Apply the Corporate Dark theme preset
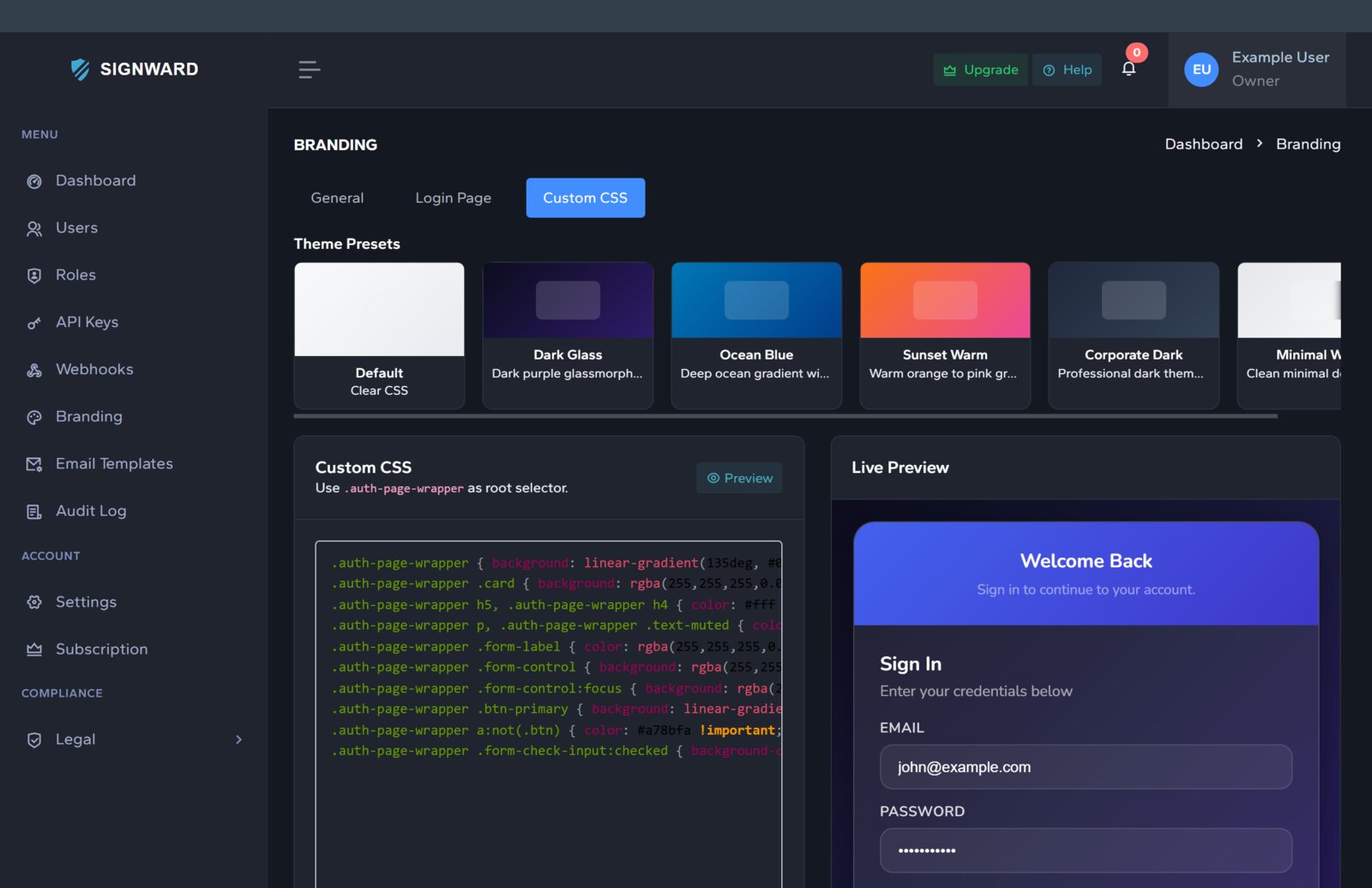 [x=1134, y=335]
